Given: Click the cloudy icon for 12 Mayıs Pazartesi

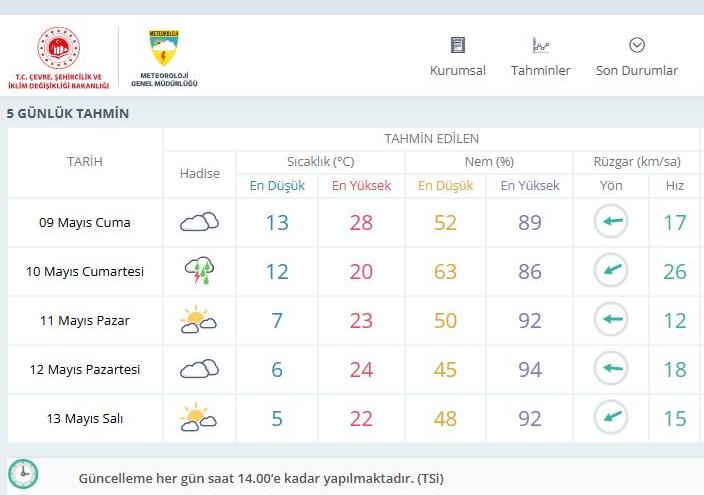Looking at the screenshot, I should coord(199,369).
